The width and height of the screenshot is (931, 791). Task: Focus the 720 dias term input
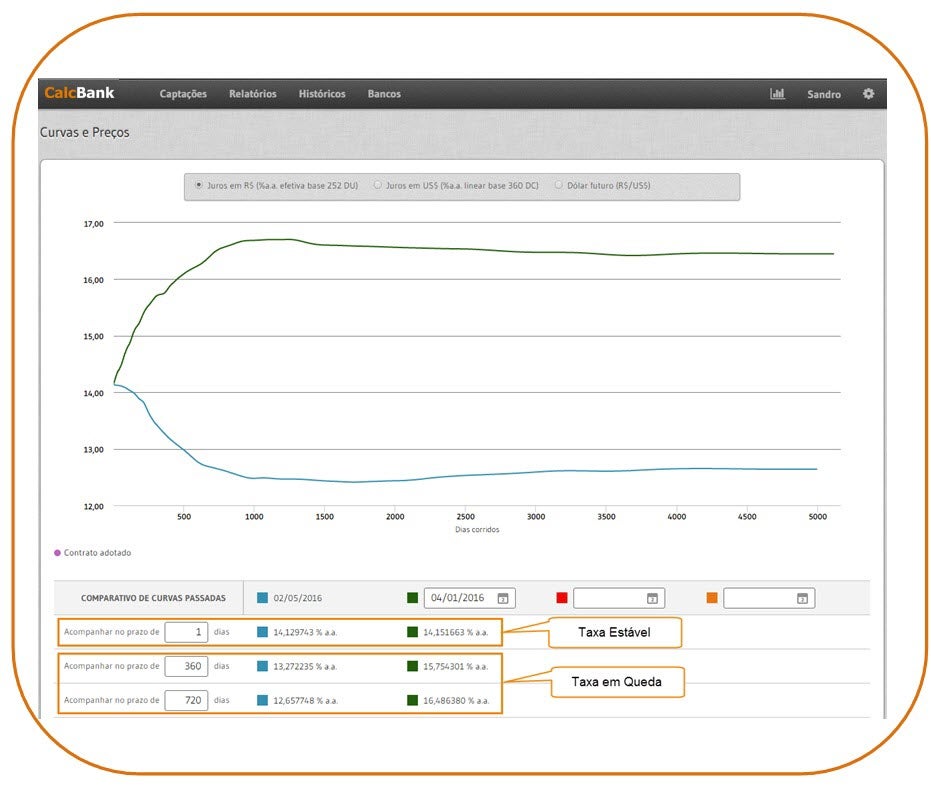click(x=186, y=700)
